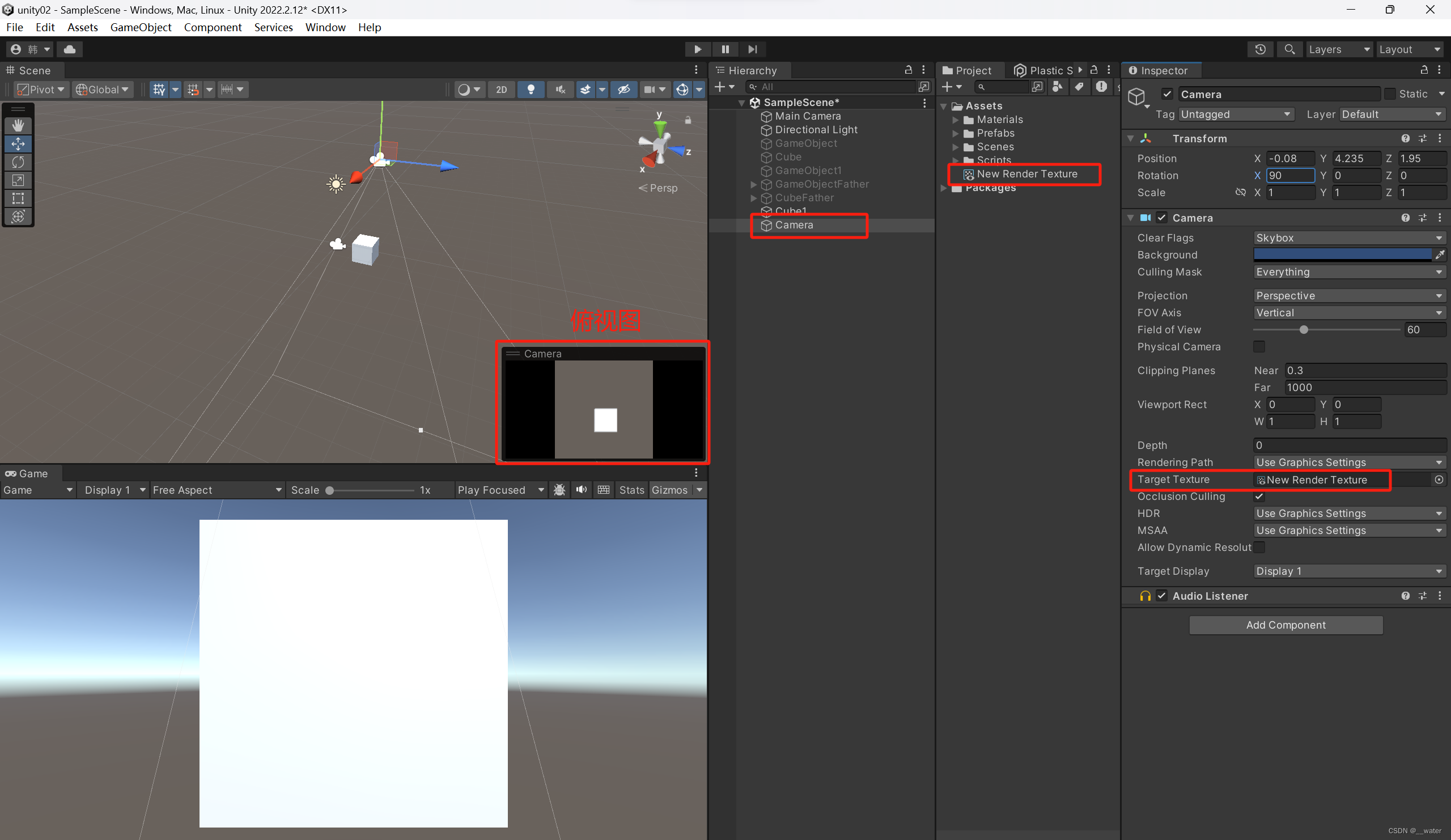This screenshot has width=1451, height=840.
Task: Switch to the Game tab
Action: pyautogui.click(x=30, y=473)
